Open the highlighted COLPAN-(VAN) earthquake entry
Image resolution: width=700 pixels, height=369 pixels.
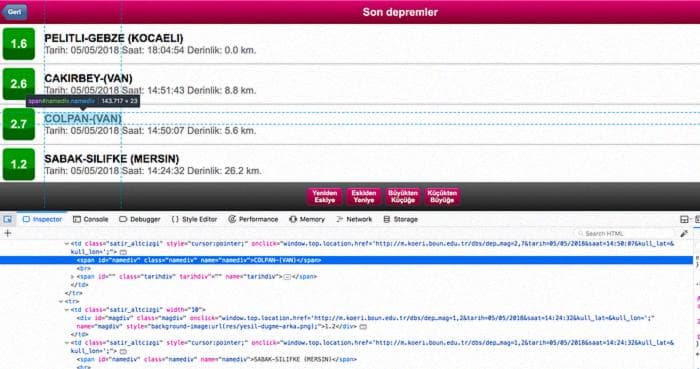tap(83, 119)
